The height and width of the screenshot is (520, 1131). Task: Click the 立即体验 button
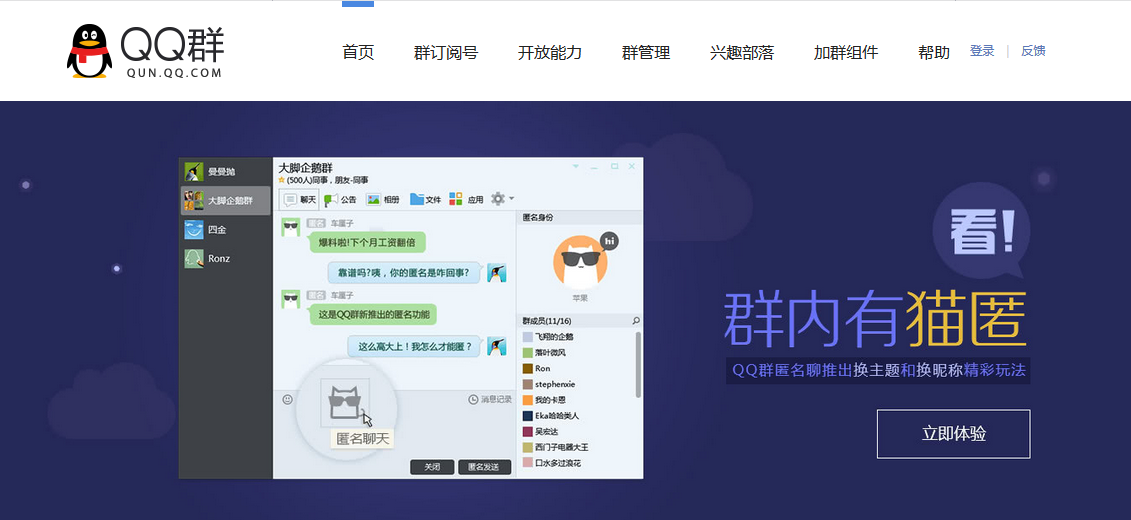(954, 434)
